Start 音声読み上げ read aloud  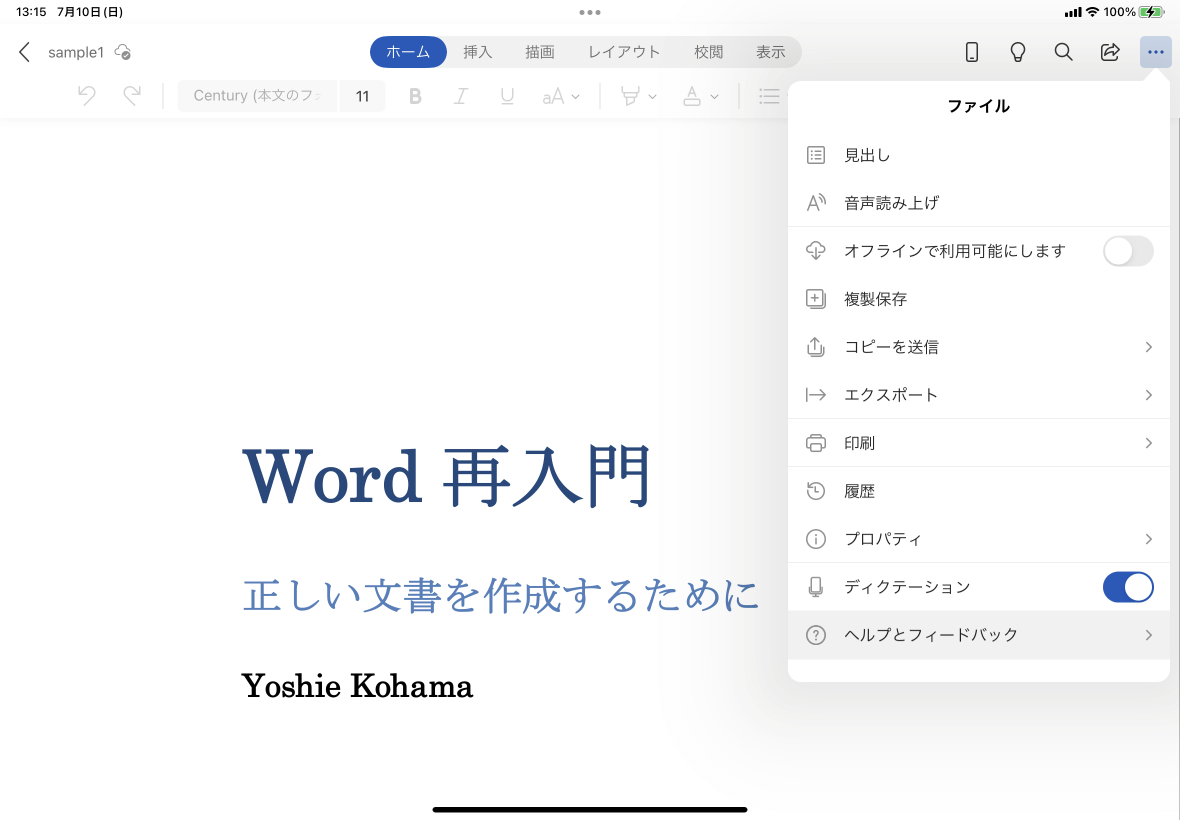click(x=978, y=202)
